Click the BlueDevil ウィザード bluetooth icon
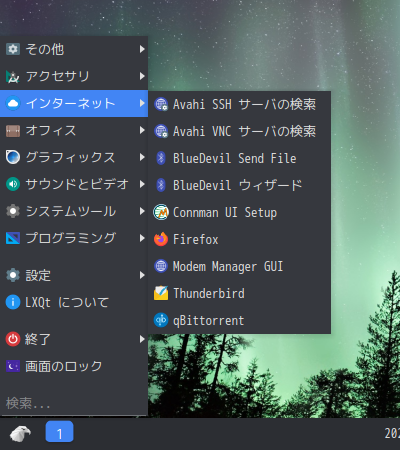This screenshot has width=400, height=450. pos(161,185)
